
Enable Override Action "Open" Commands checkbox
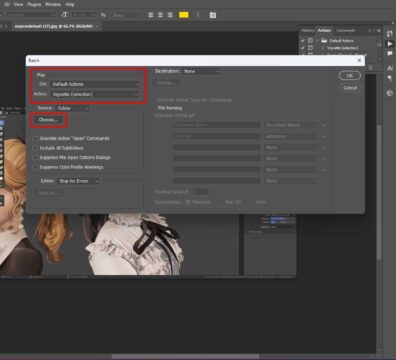coord(35,138)
